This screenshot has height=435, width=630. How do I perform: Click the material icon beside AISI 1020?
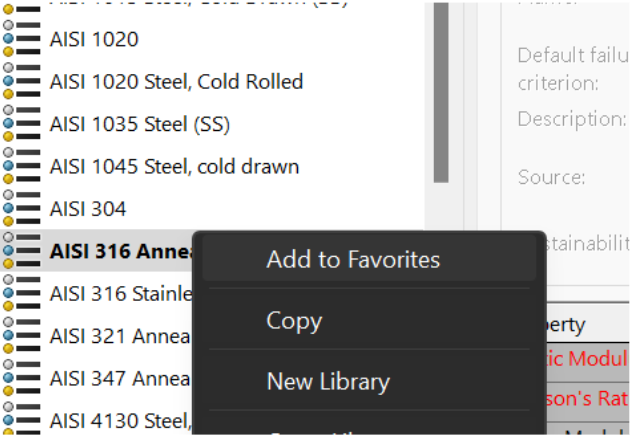20,40
